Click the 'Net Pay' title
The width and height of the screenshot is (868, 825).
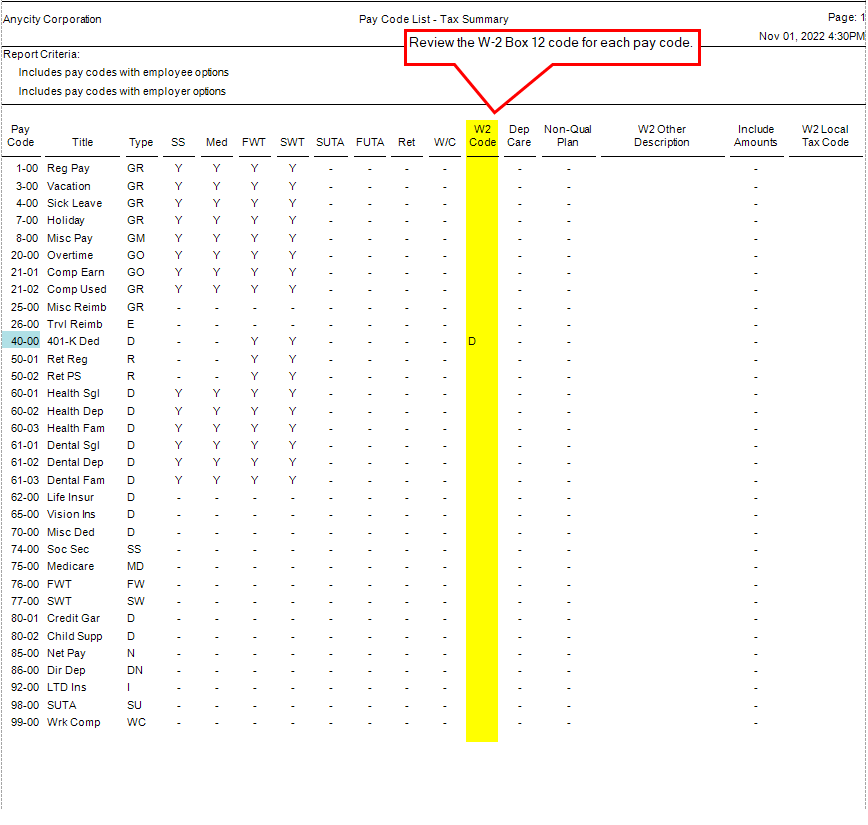[x=66, y=653]
